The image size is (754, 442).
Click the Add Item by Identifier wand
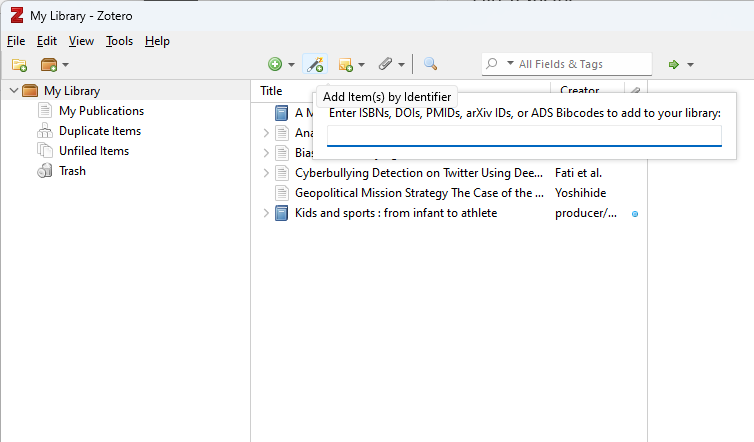coord(314,64)
